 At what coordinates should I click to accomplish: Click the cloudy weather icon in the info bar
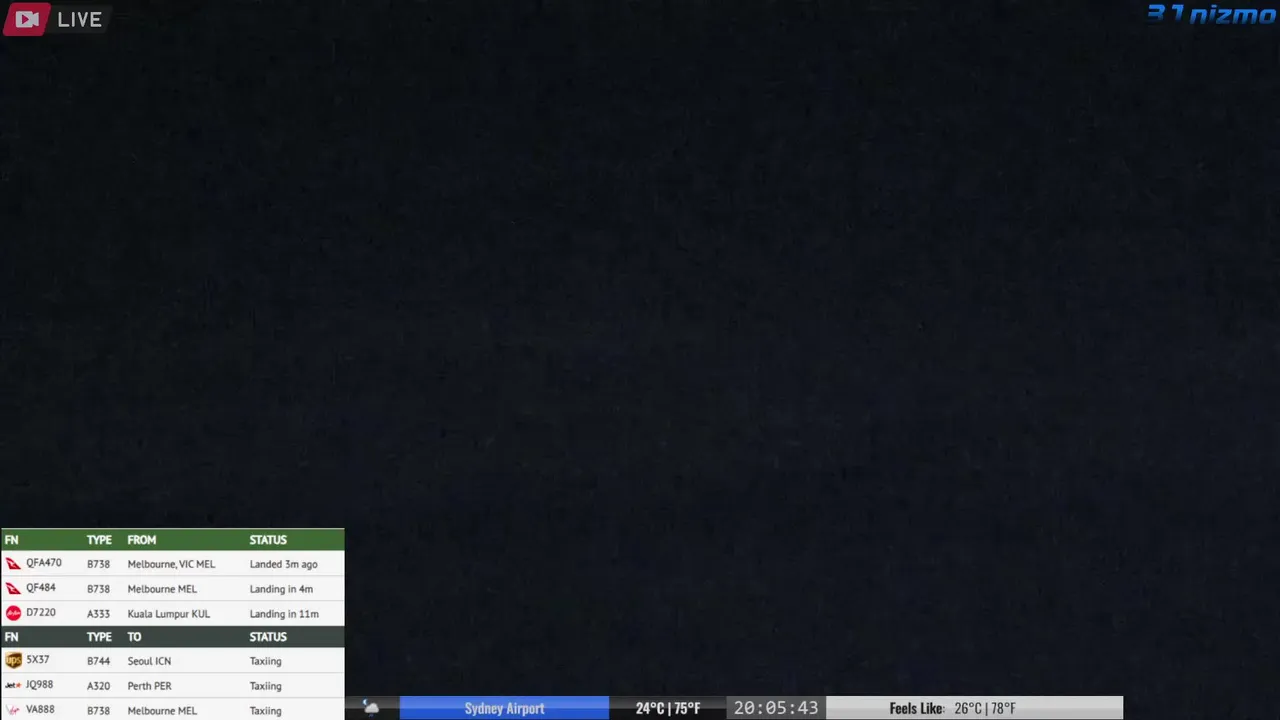(x=371, y=708)
